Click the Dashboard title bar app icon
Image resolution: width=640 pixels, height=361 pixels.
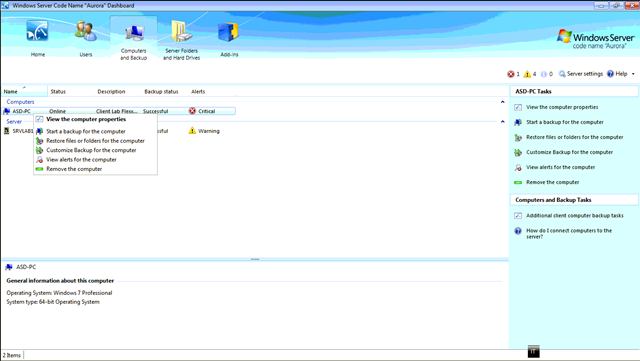pyautogui.click(x=5, y=6)
